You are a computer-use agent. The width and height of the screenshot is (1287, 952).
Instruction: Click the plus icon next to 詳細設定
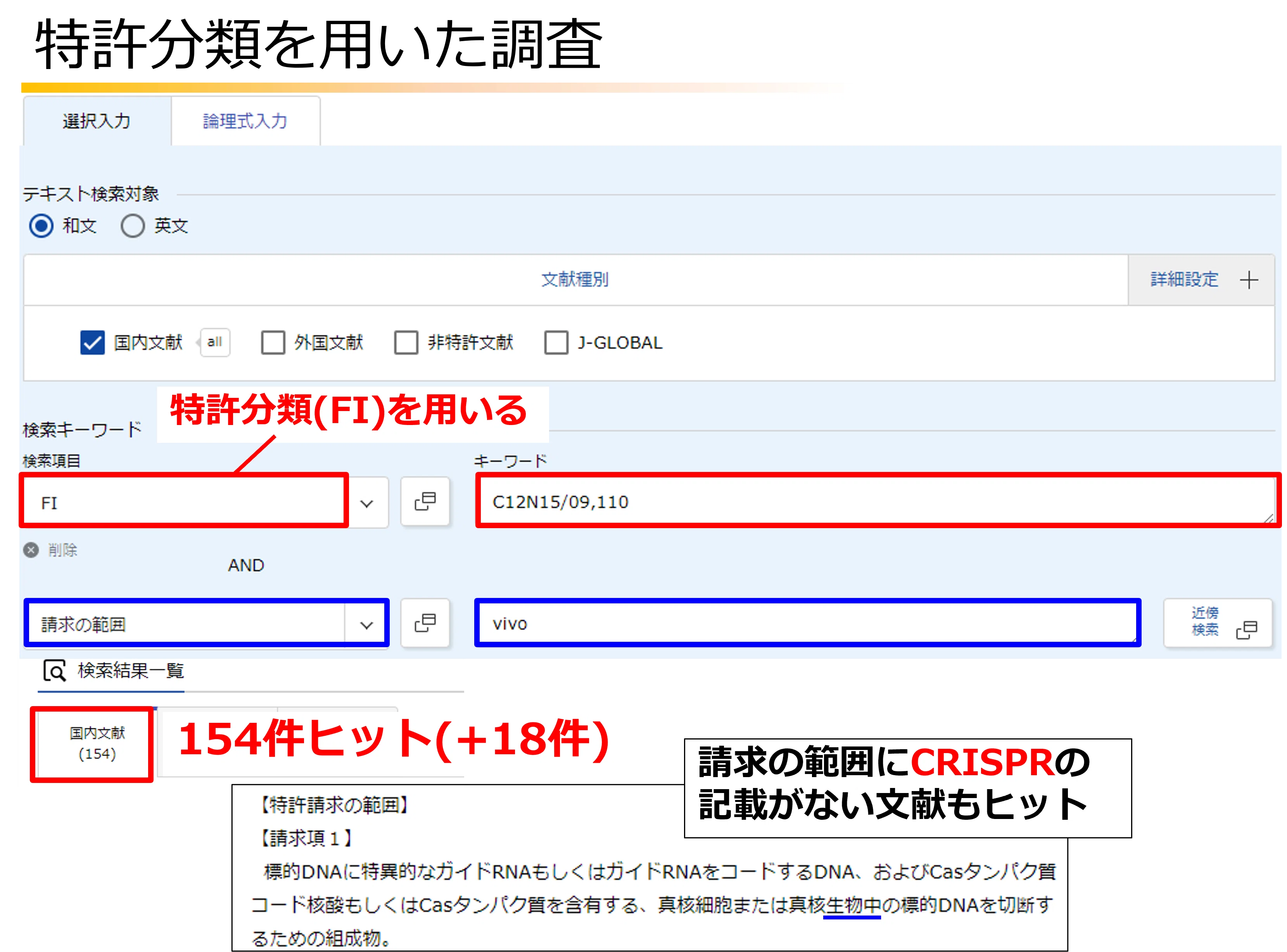pos(1249,280)
